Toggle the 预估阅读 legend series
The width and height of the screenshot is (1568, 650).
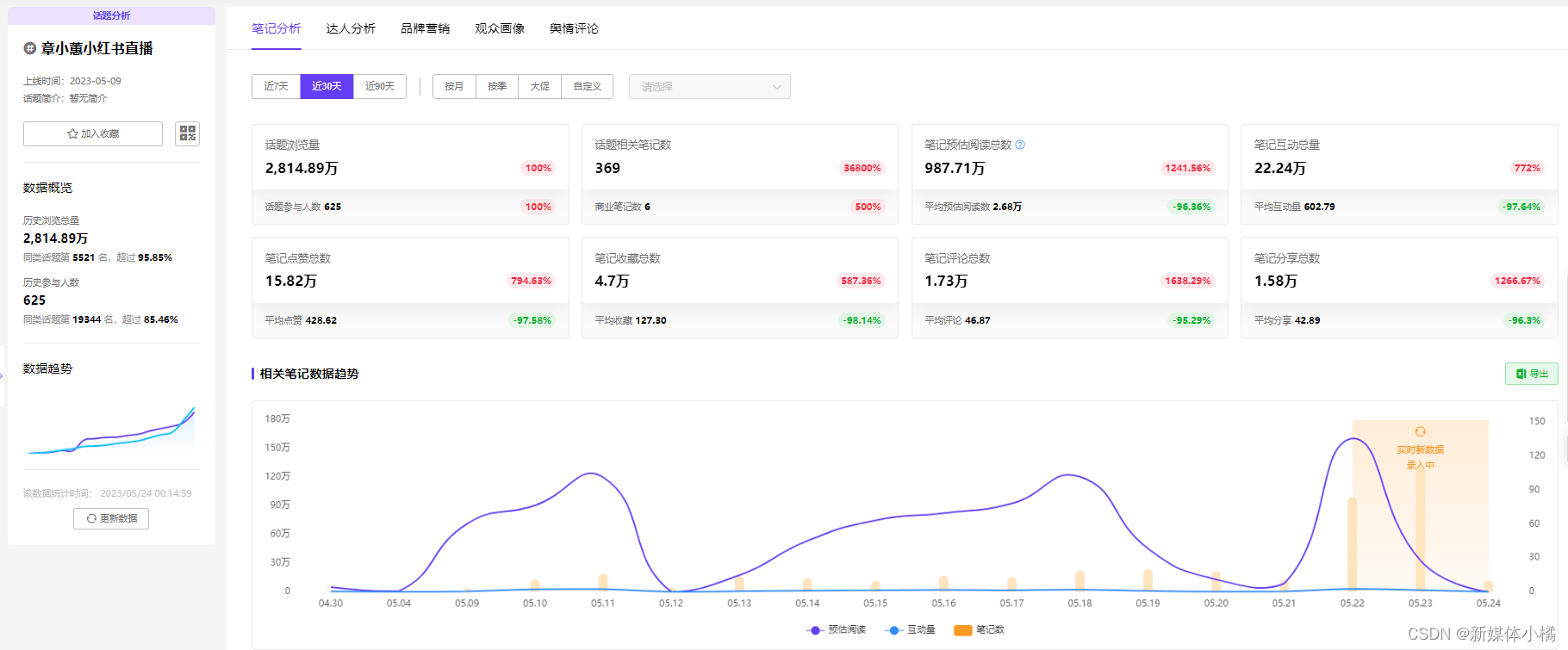[x=837, y=630]
